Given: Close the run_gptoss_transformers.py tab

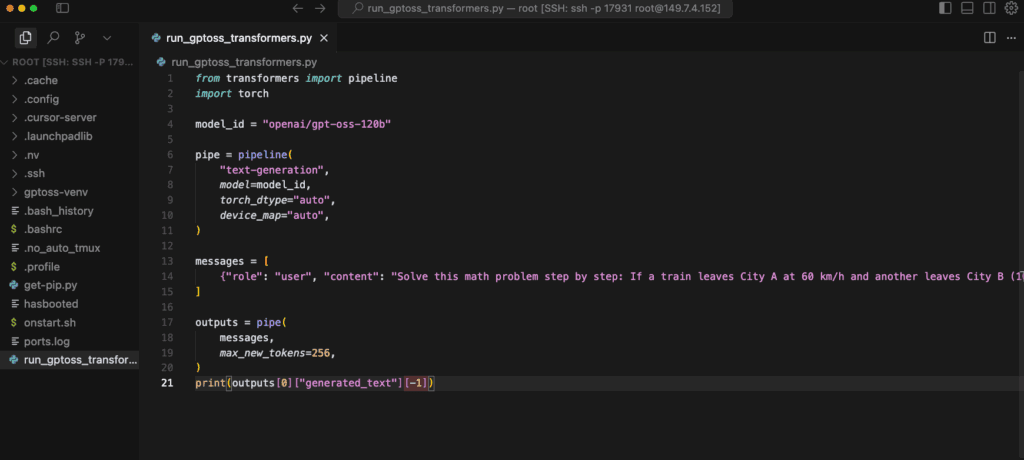Looking at the screenshot, I should point(323,38).
